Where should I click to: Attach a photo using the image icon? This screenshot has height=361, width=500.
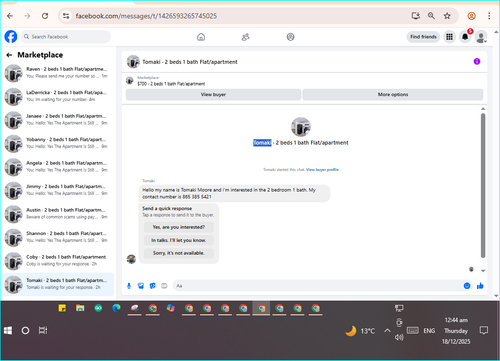coord(141,286)
